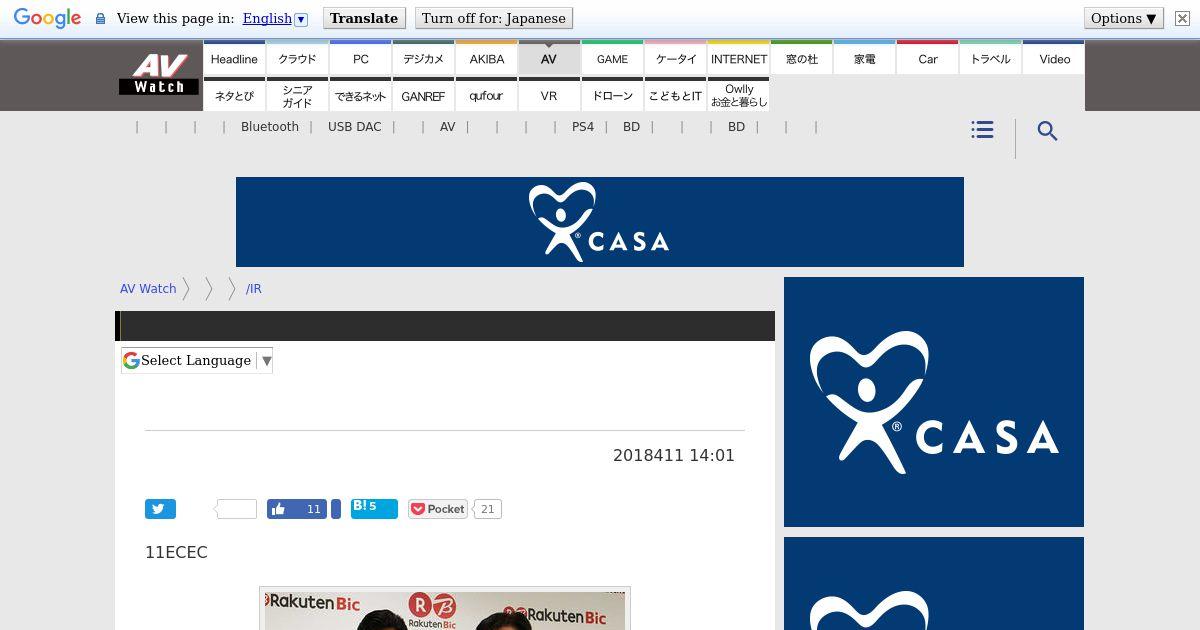Open the シニアガイド tab
The width and height of the screenshot is (1200, 630).
click(x=297, y=96)
